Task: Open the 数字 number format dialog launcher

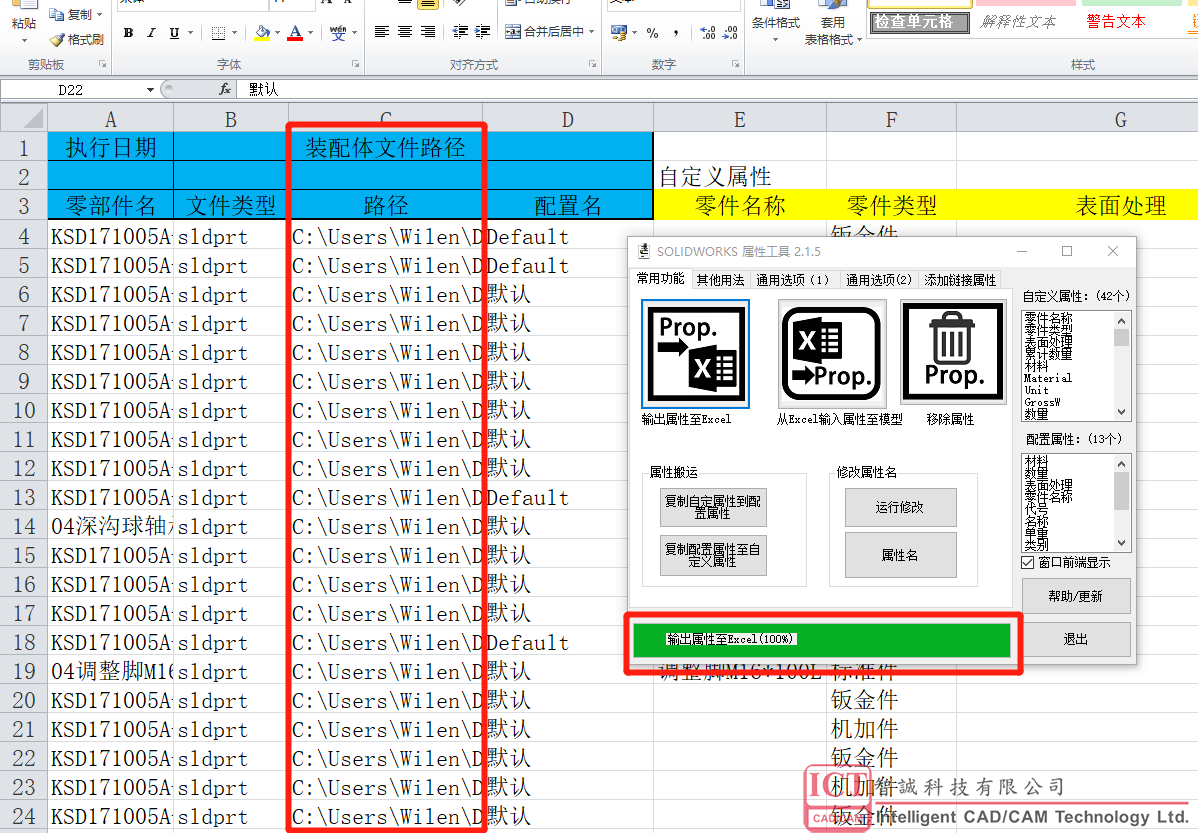Action: (x=735, y=64)
